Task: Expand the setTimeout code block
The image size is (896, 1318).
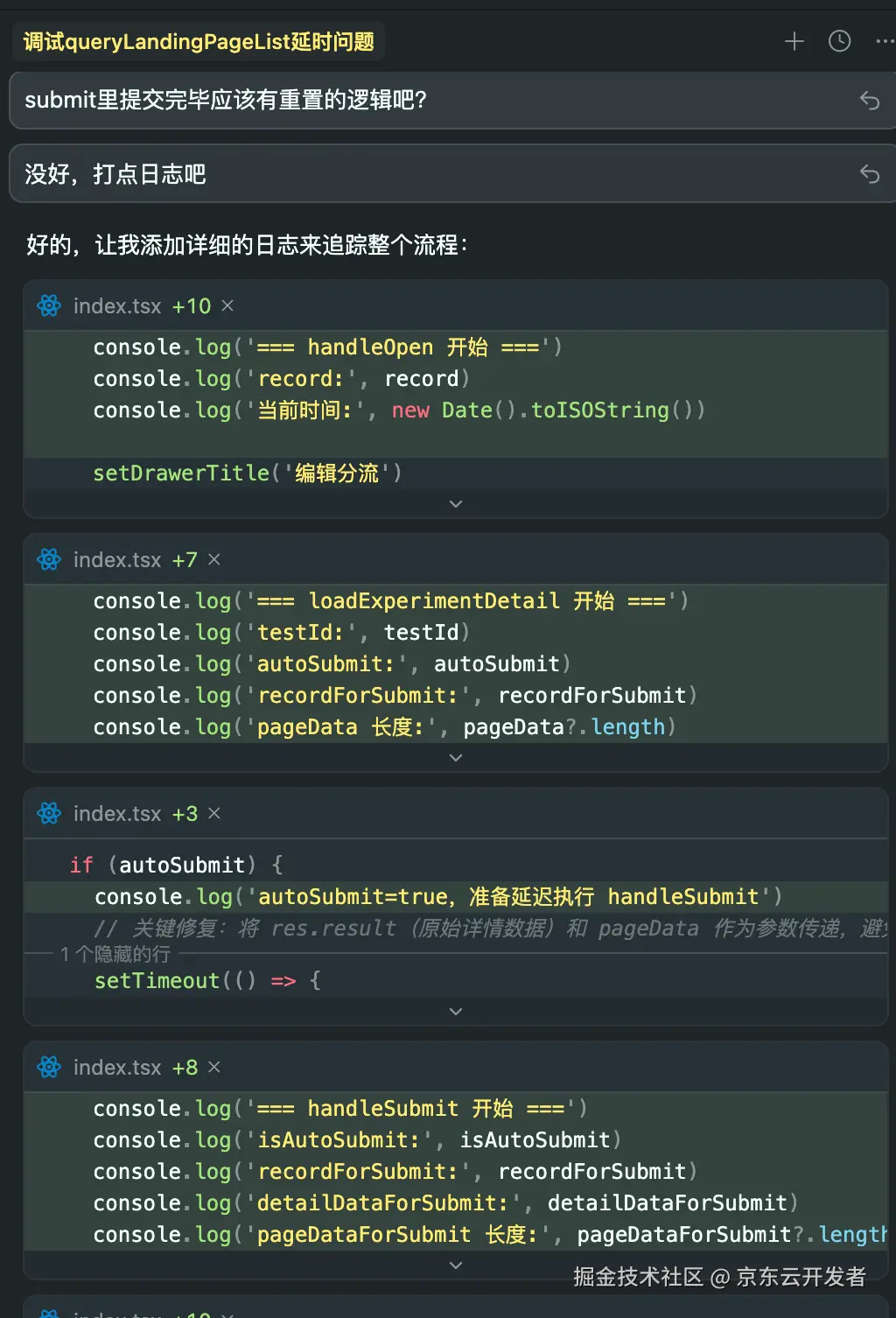Action: (x=455, y=1011)
